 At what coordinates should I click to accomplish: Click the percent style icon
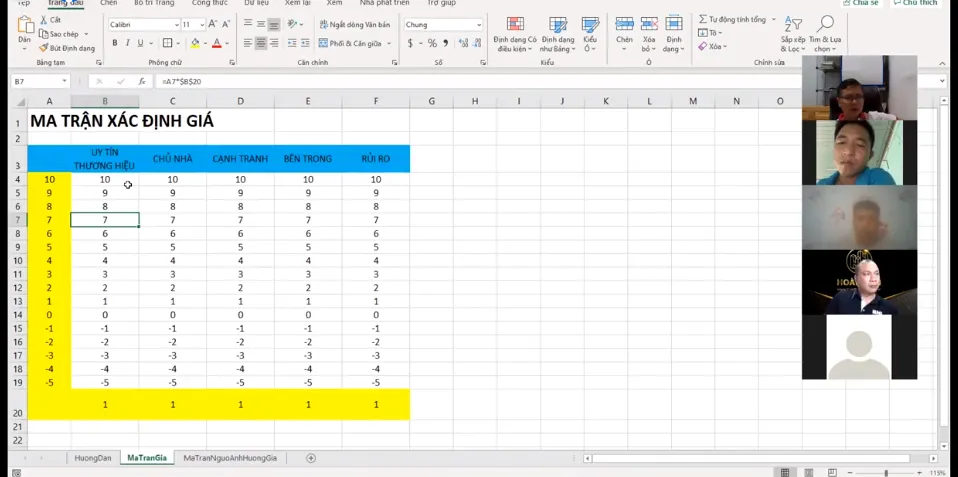point(432,43)
